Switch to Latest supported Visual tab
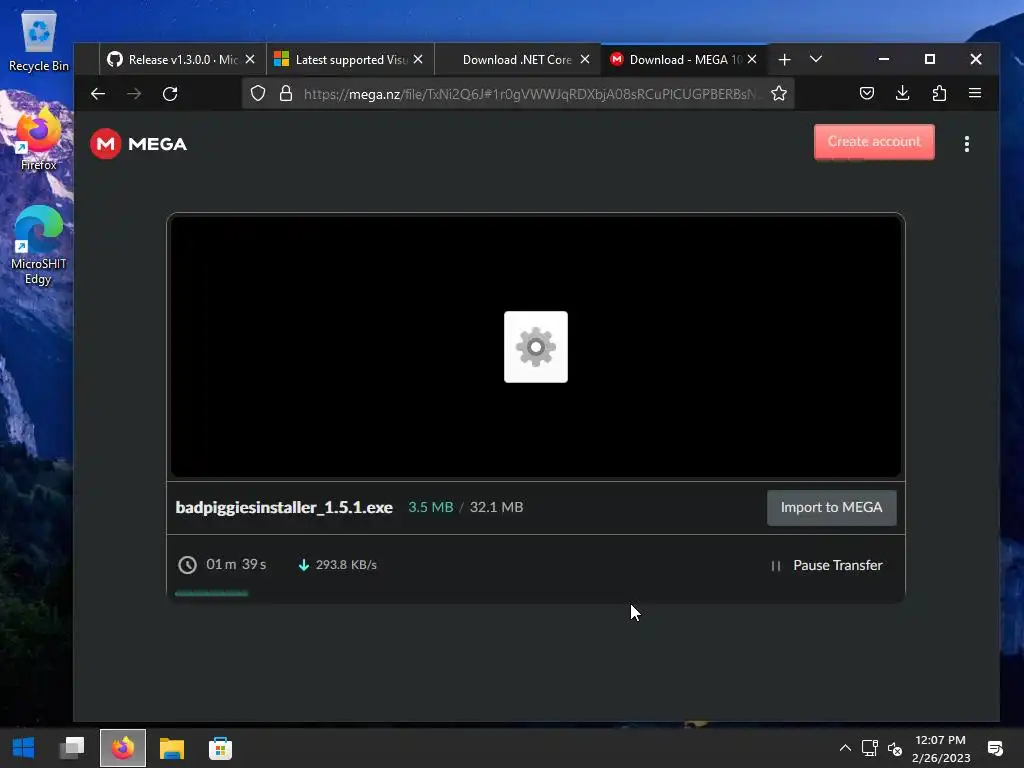The height and width of the screenshot is (768, 1024). [x=349, y=59]
